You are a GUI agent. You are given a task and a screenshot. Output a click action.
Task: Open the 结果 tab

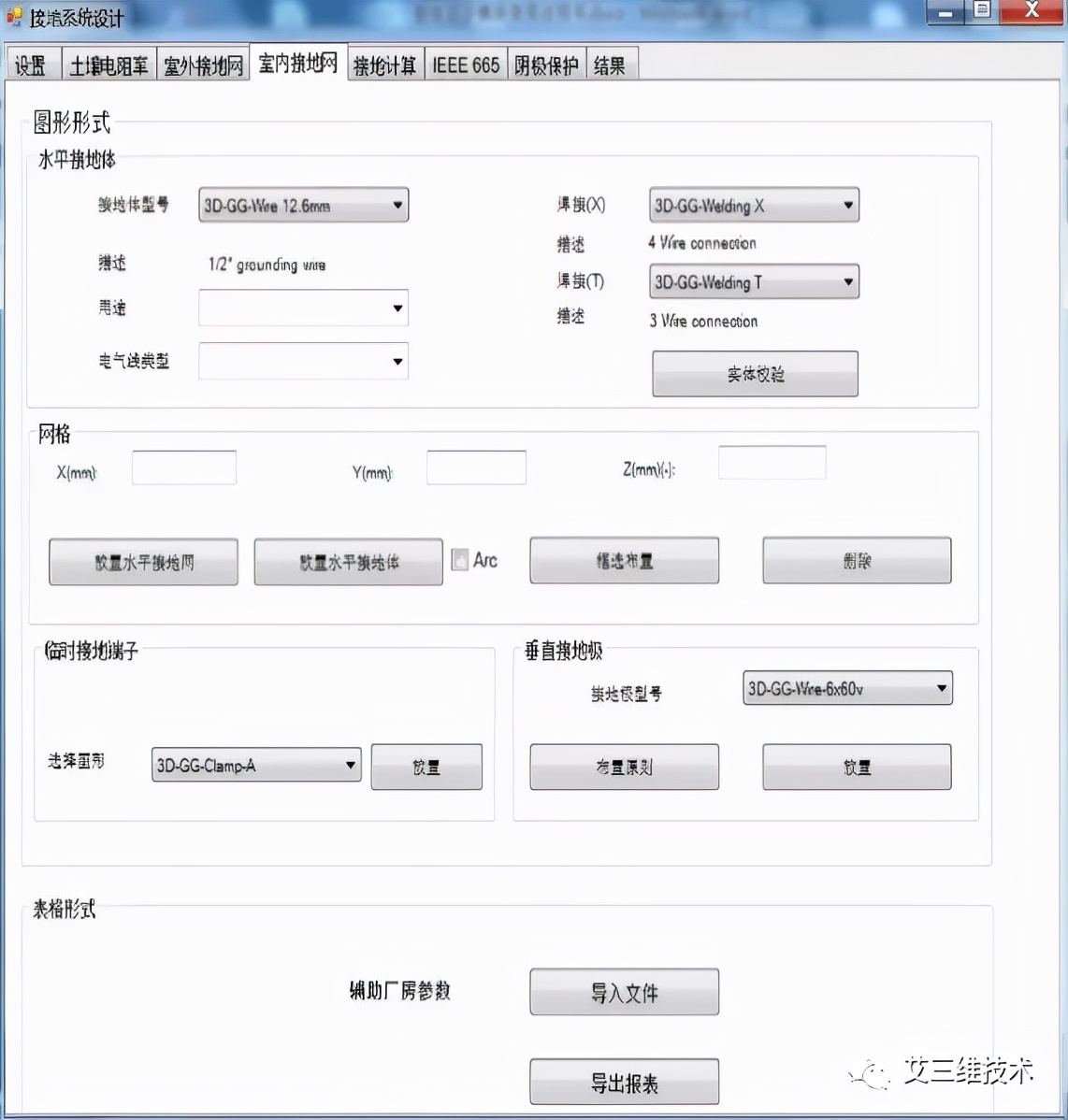(x=610, y=64)
